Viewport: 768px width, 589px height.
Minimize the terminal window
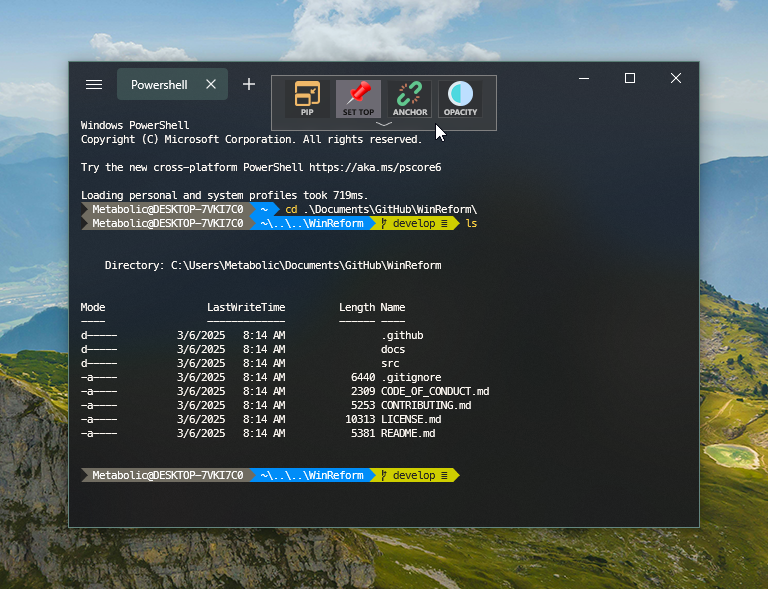pos(584,78)
